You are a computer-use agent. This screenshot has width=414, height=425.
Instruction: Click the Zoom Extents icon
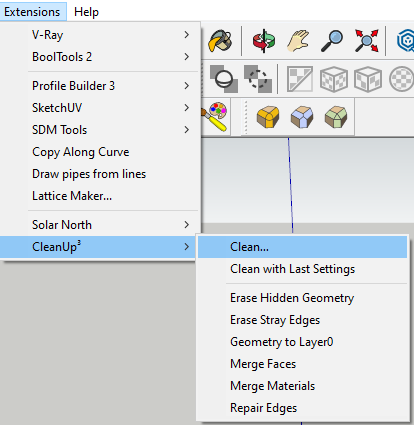tap(367, 41)
